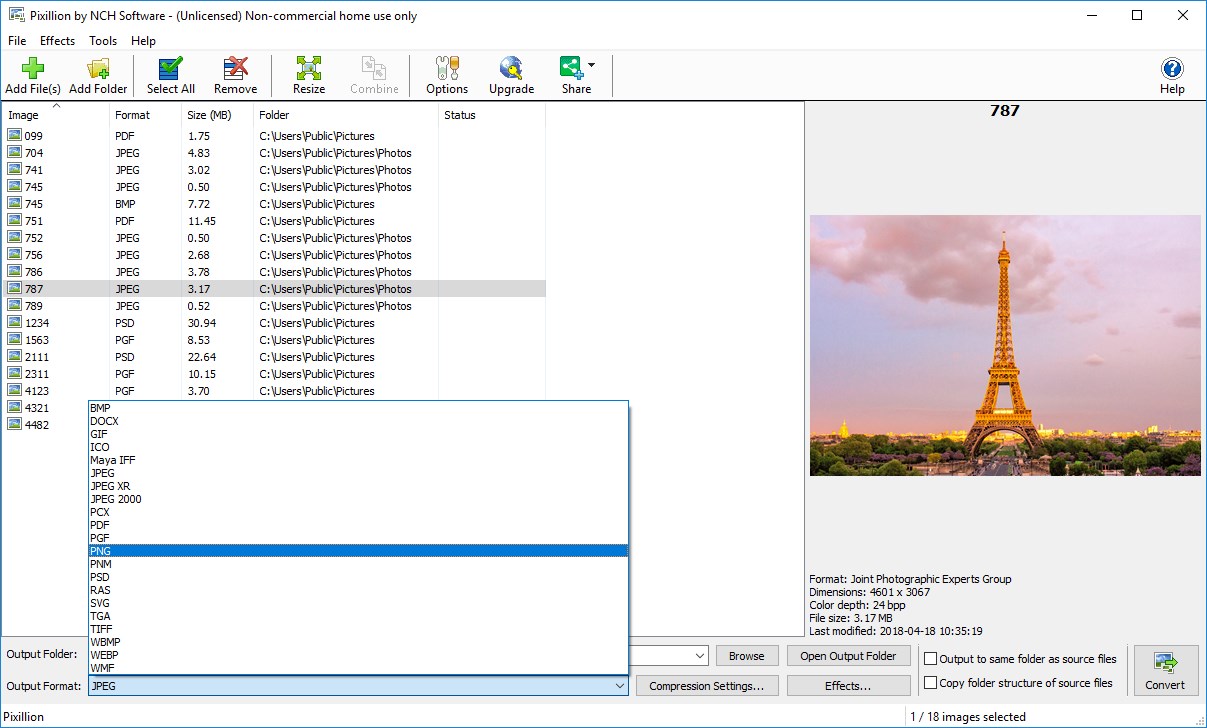The image size is (1207, 728).
Task: Click the Select All toolbar icon
Action: [170, 70]
